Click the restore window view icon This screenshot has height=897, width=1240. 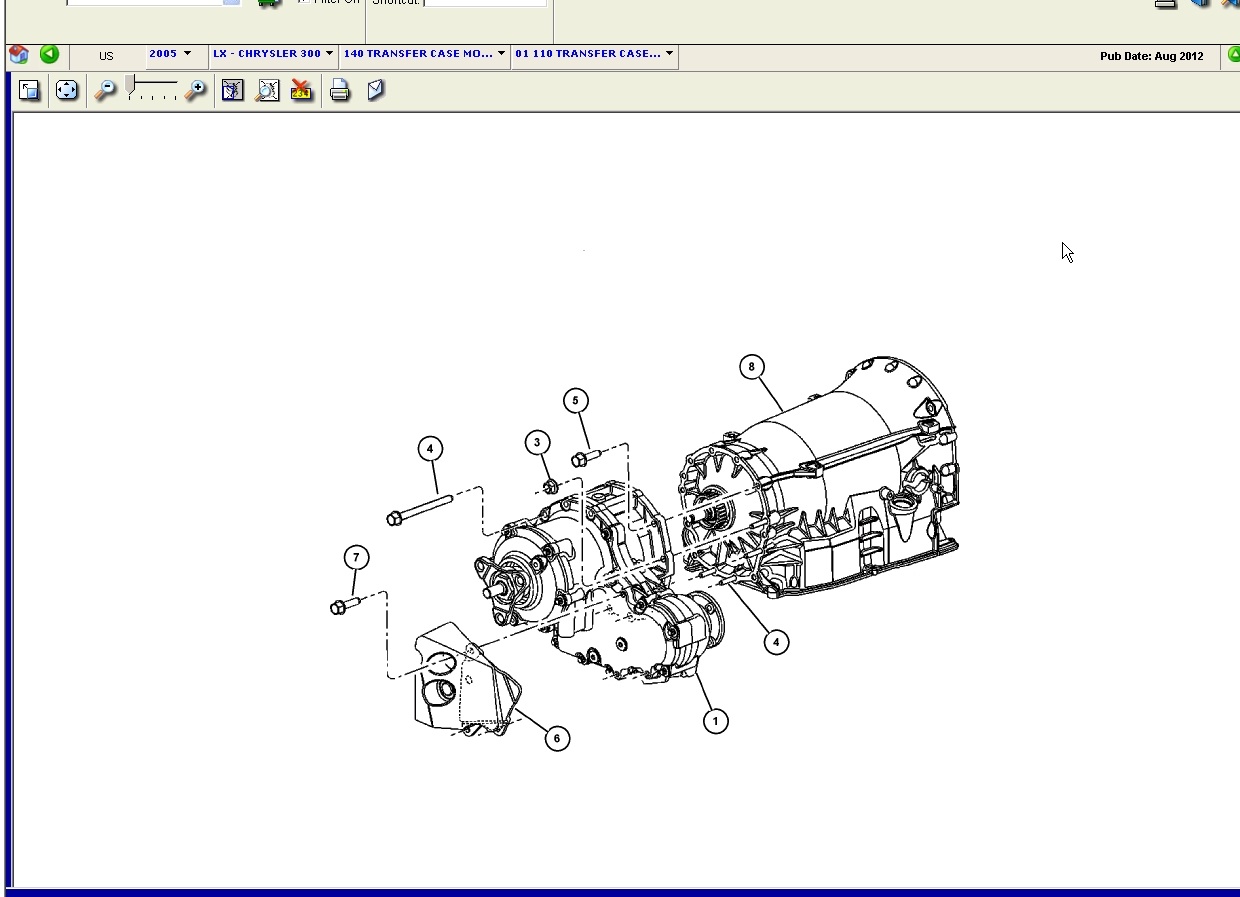click(x=29, y=91)
